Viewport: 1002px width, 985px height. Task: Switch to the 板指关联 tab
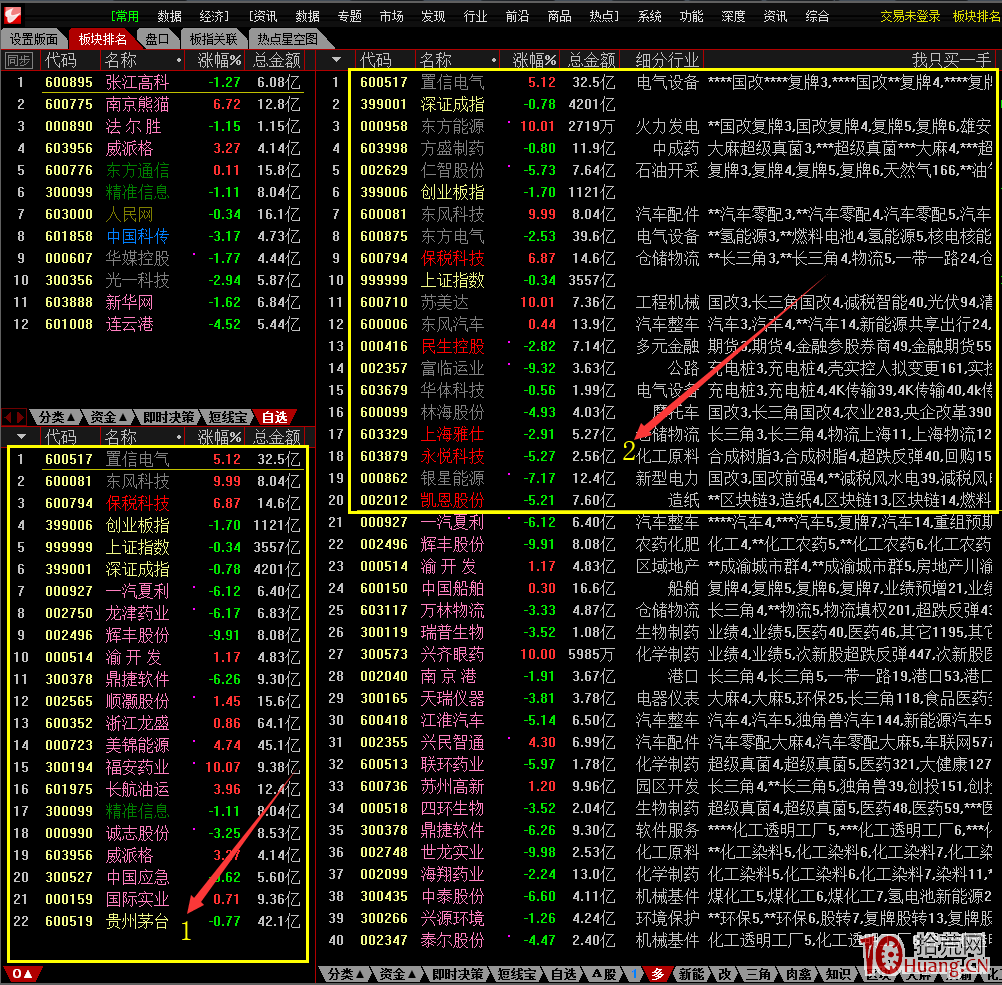click(213, 39)
